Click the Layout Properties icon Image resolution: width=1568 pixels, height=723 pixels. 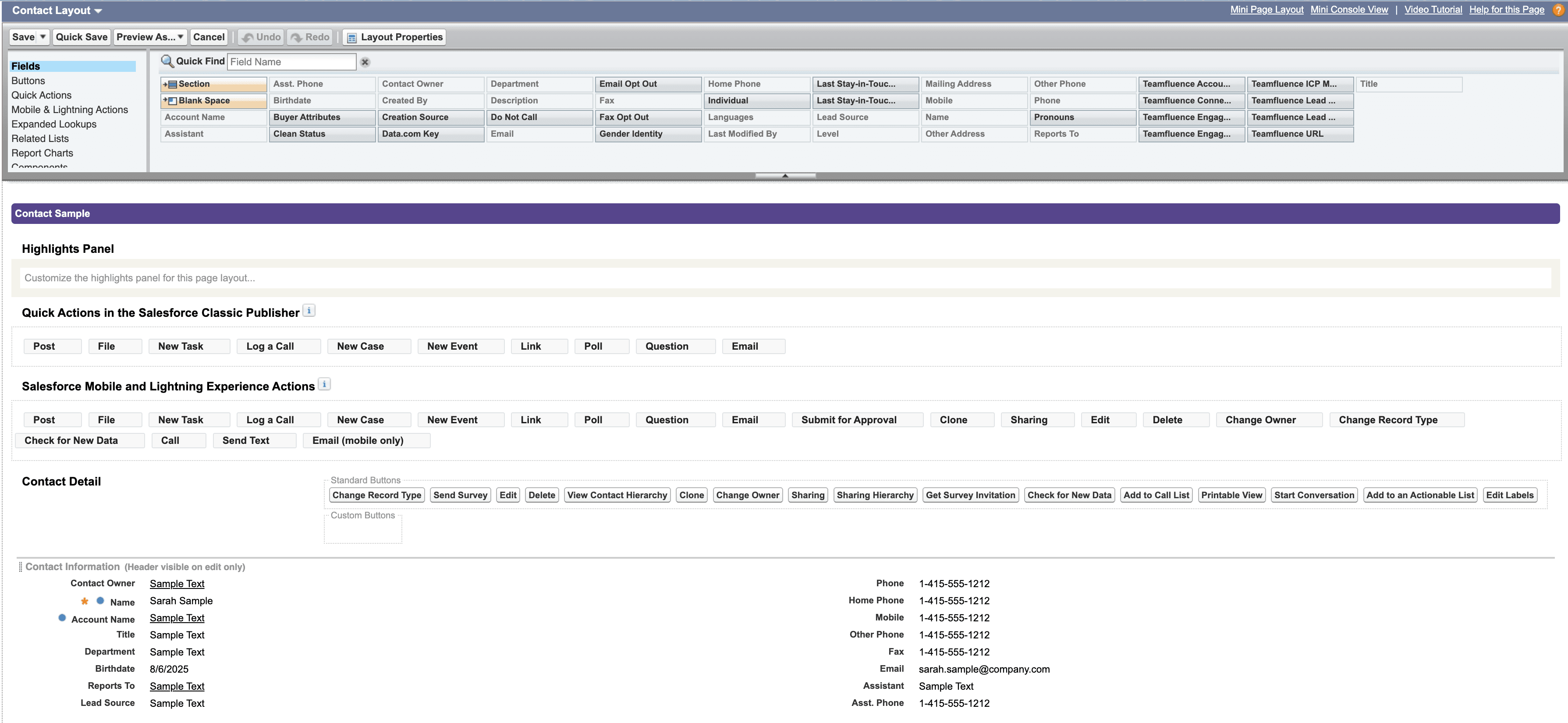click(352, 38)
